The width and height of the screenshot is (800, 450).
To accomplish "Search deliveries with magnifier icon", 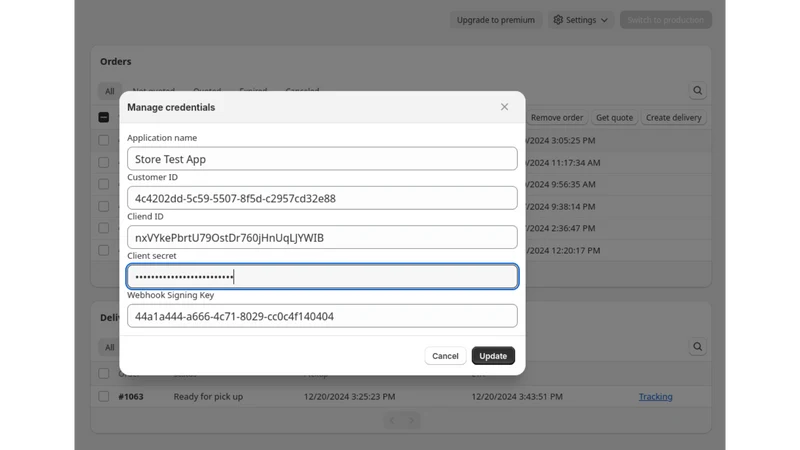I will click(x=697, y=347).
